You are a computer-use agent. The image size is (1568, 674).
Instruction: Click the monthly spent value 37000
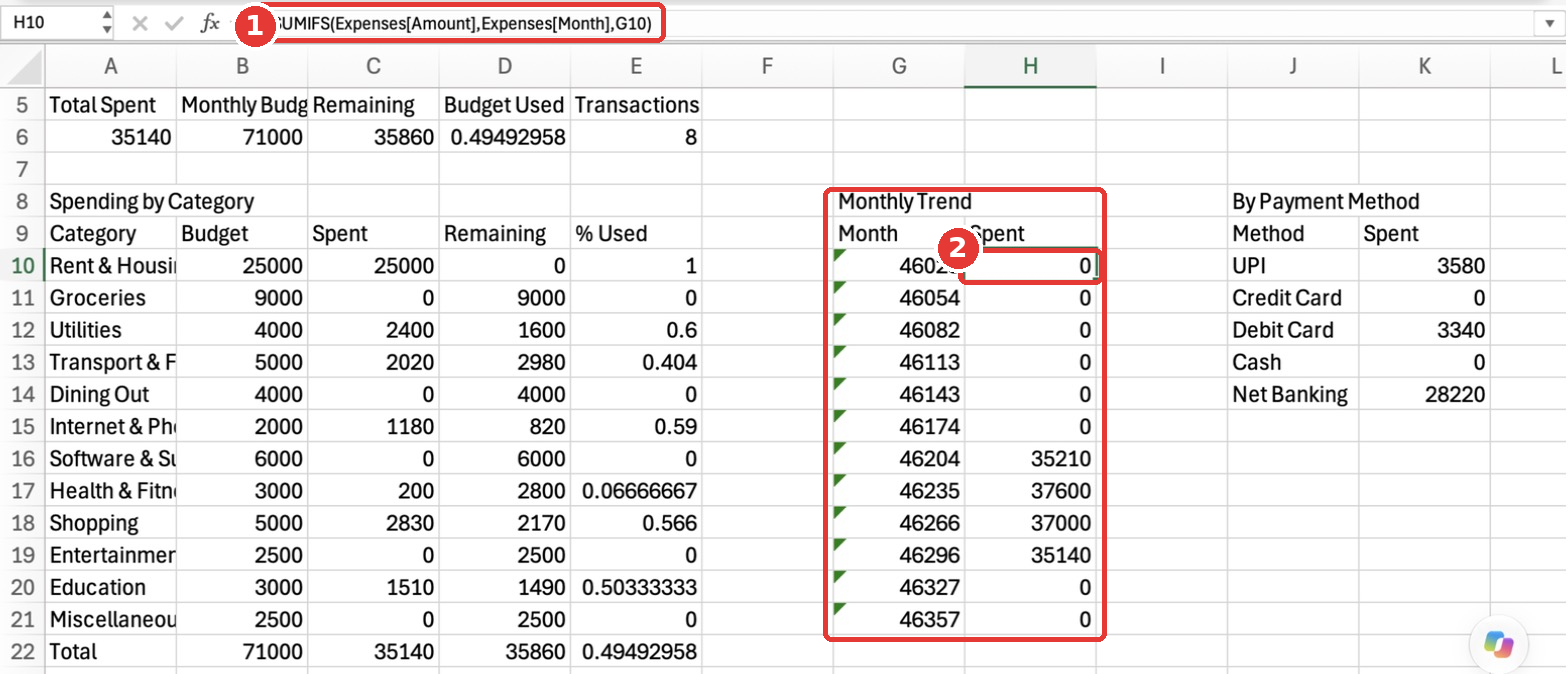[x=1030, y=522]
